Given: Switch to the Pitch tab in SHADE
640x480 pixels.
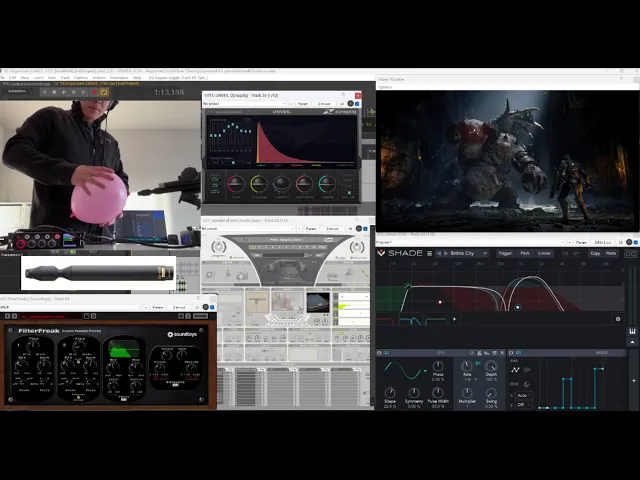Looking at the screenshot, I should [x=524, y=253].
